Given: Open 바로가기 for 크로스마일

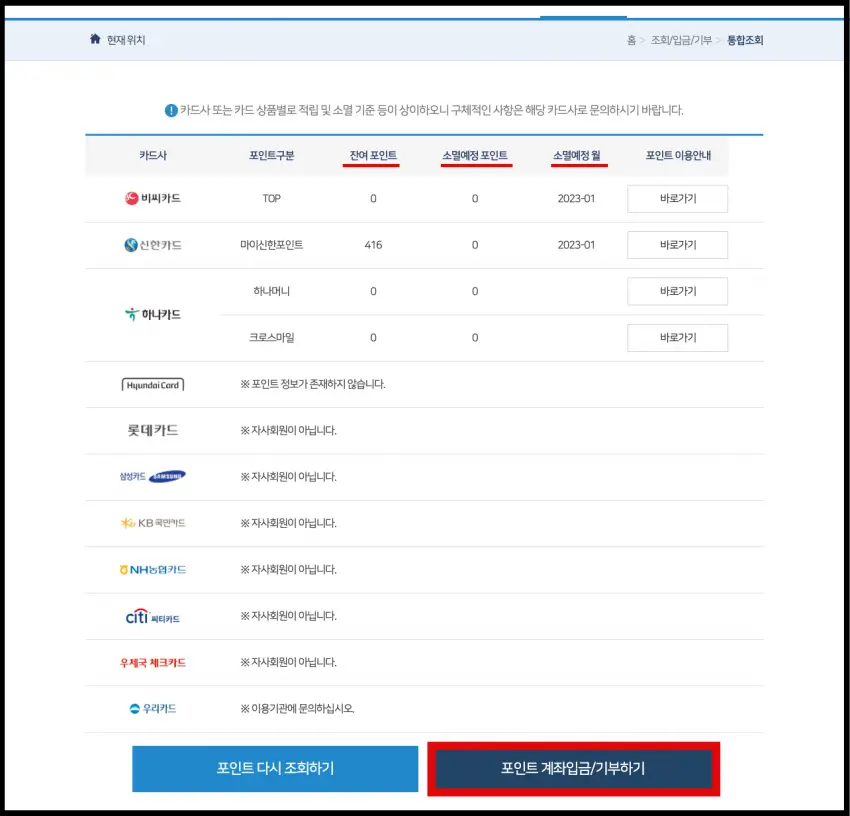Looking at the screenshot, I should click(677, 337).
